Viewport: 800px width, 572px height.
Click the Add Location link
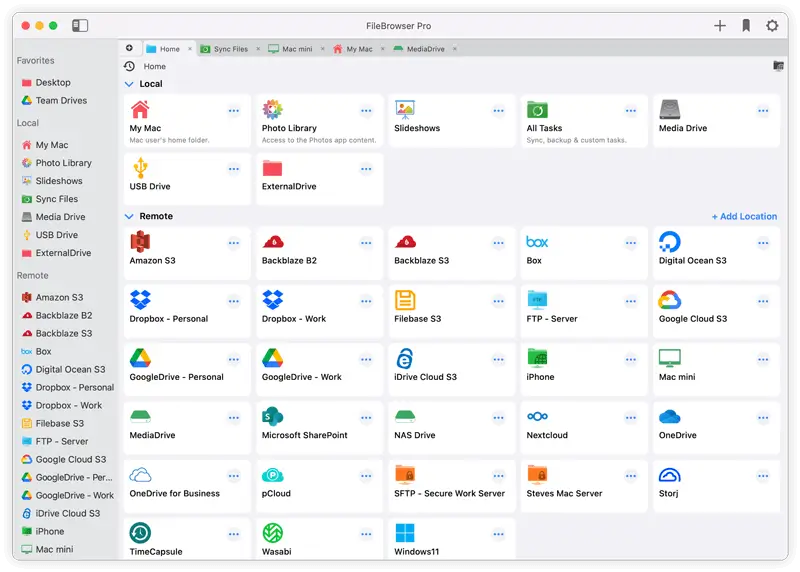pyautogui.click(x=744, y=216)
